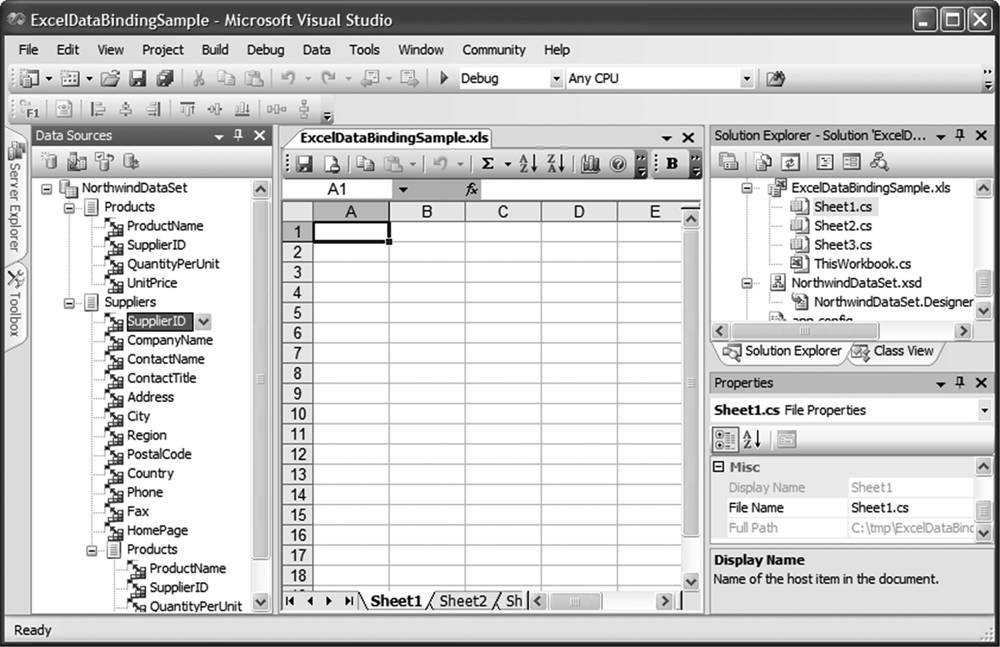Open the Any CPU platform dropdown

747,78
